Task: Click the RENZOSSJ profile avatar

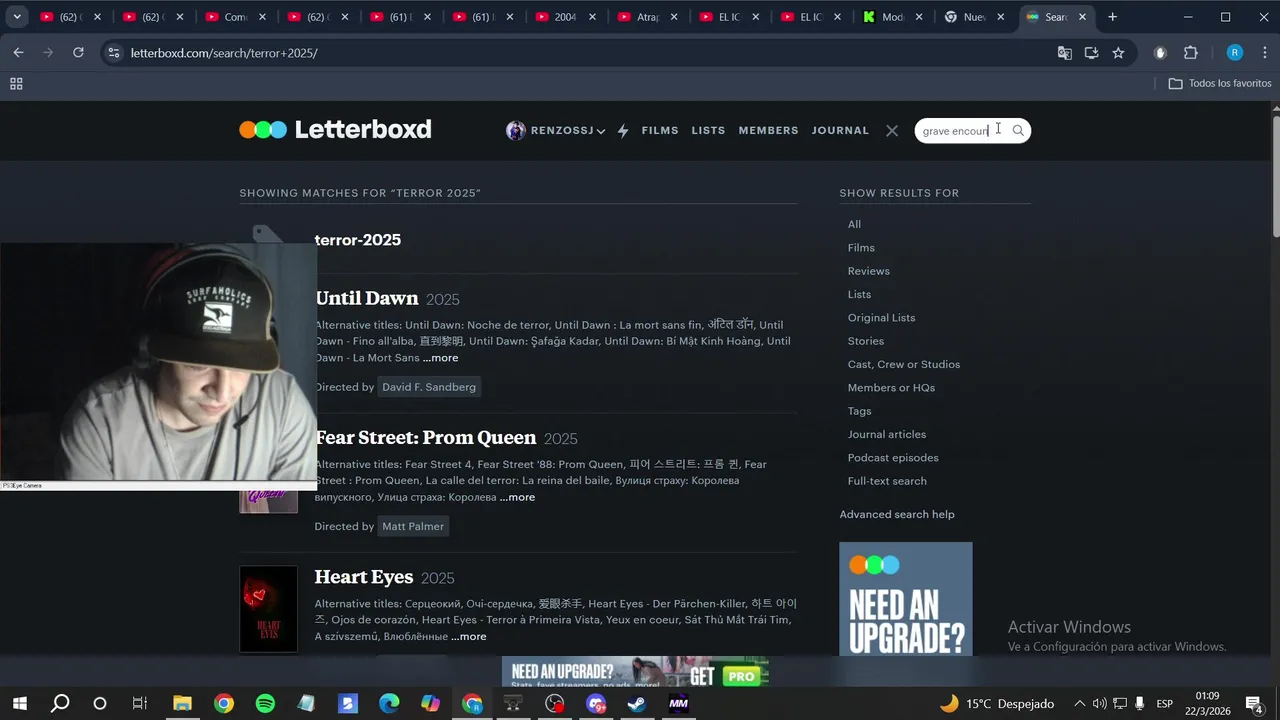Action: 516,131
